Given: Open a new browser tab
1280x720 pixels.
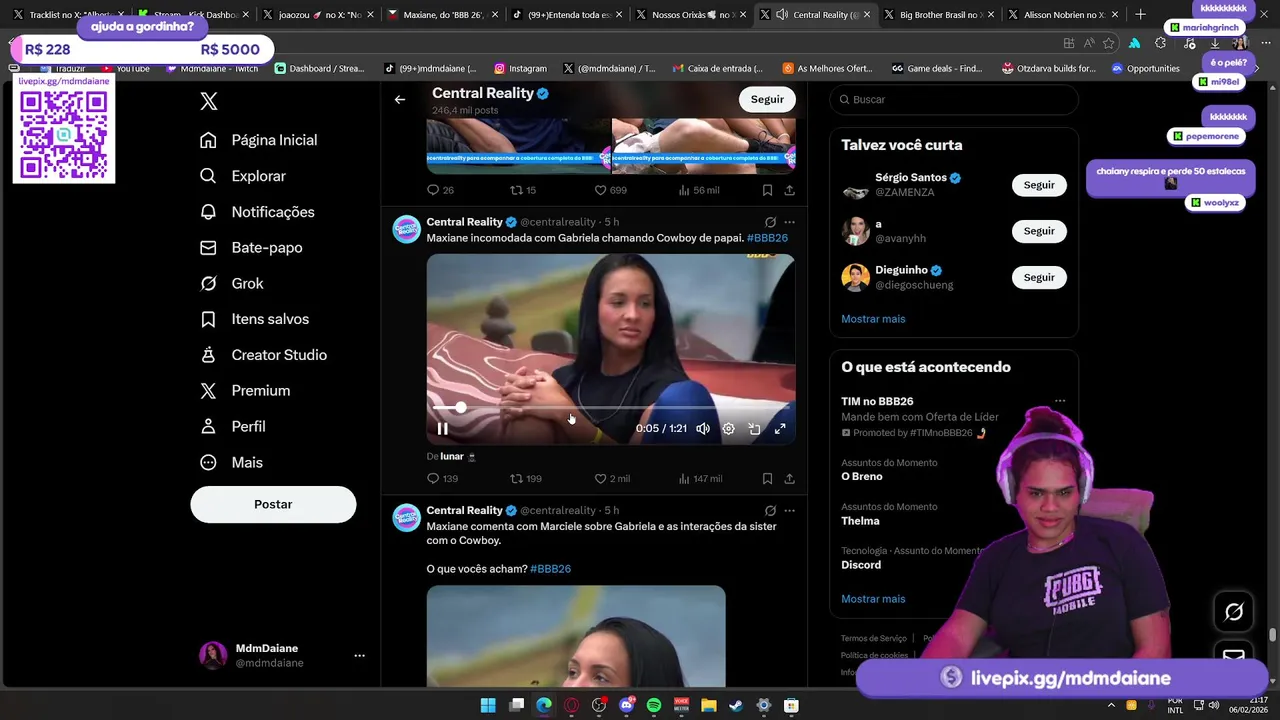Looking at the screenshot, I should pos(1140,15).
